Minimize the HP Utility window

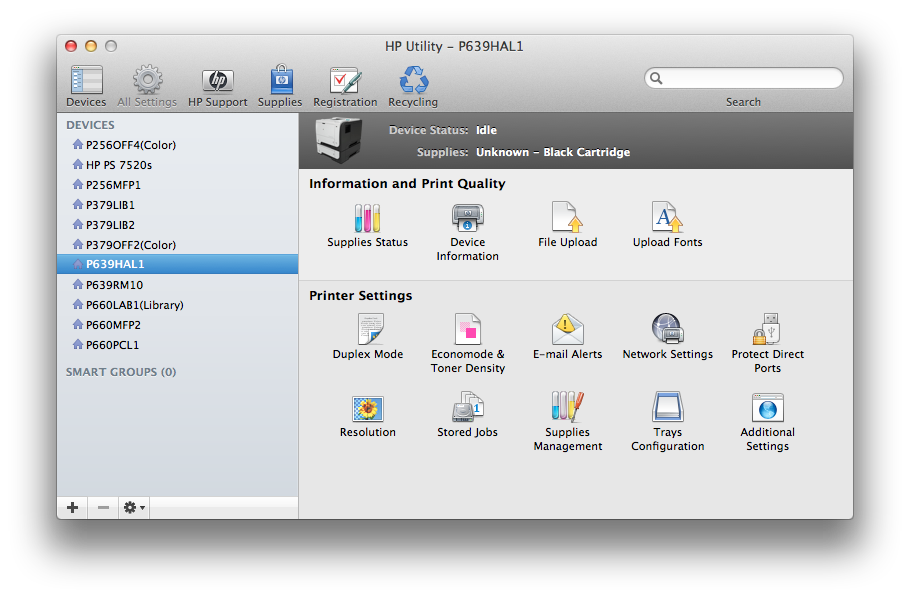[x=91, y=46]
